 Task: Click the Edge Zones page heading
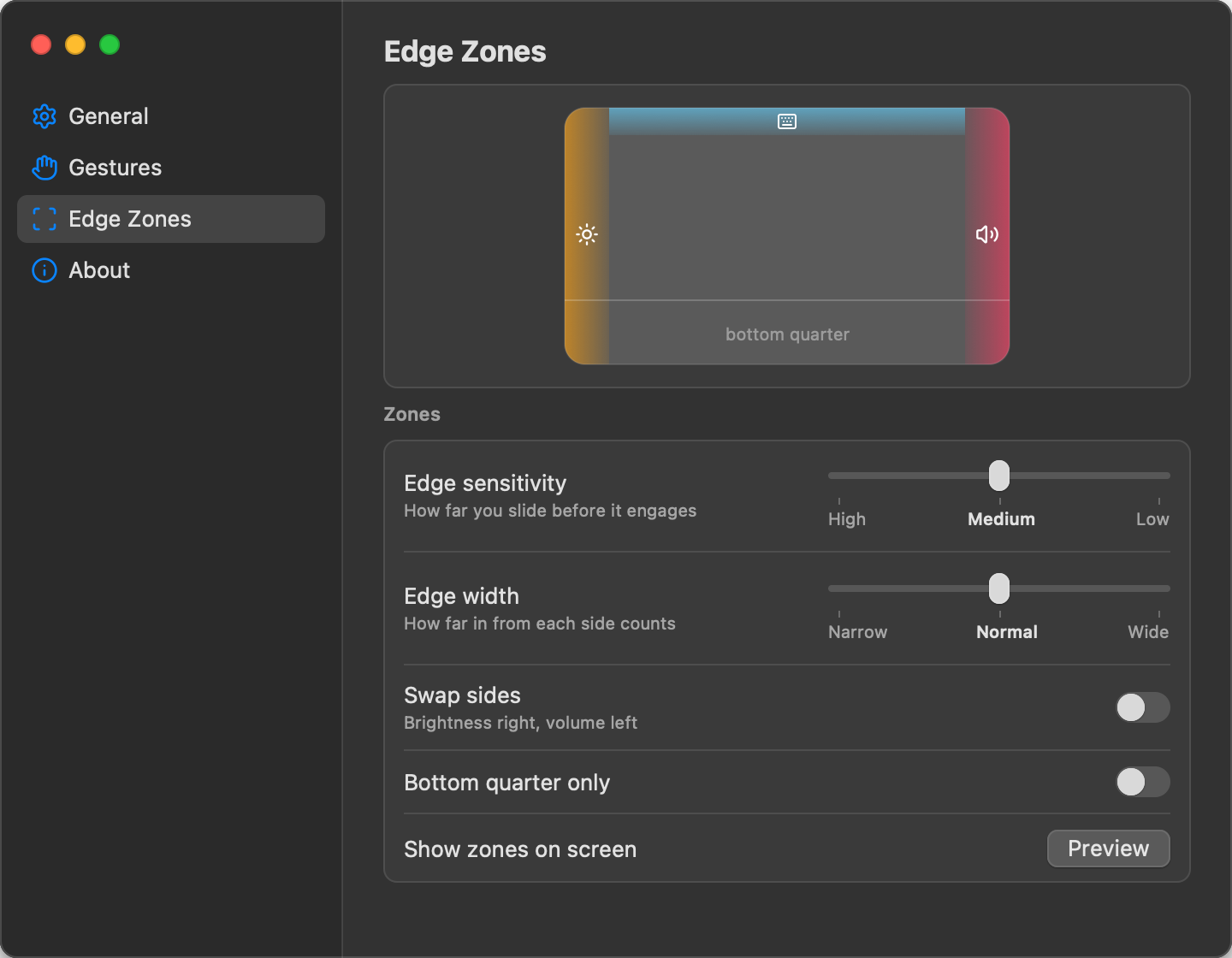pos(465,51)
